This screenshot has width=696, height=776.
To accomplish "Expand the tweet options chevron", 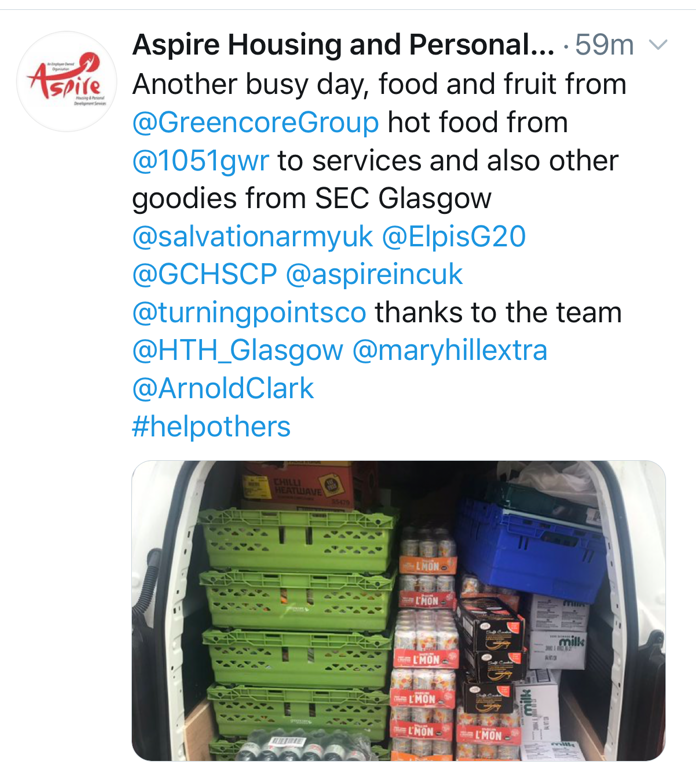I will point(658,45).
